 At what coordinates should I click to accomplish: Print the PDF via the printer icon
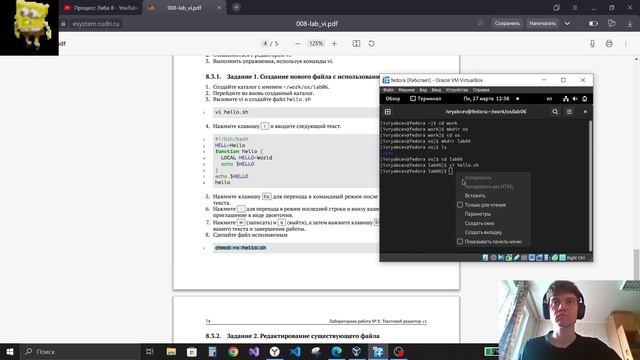[x=609, y=43]
